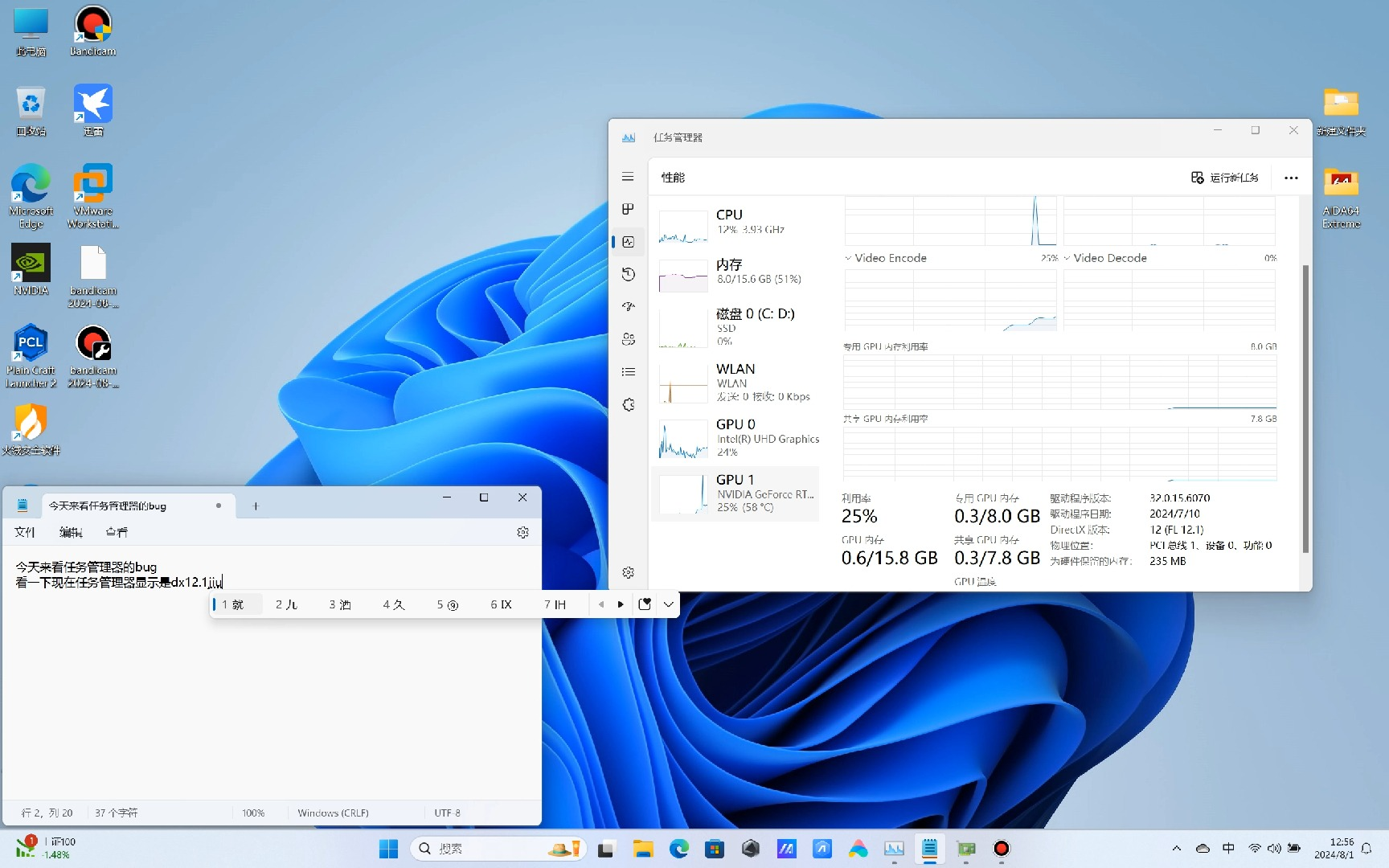Image resolution: width=1389 pixels, height=868 pixels.
Task: Open the 编辑 menu in Notepad
Action: click(71, 532)
